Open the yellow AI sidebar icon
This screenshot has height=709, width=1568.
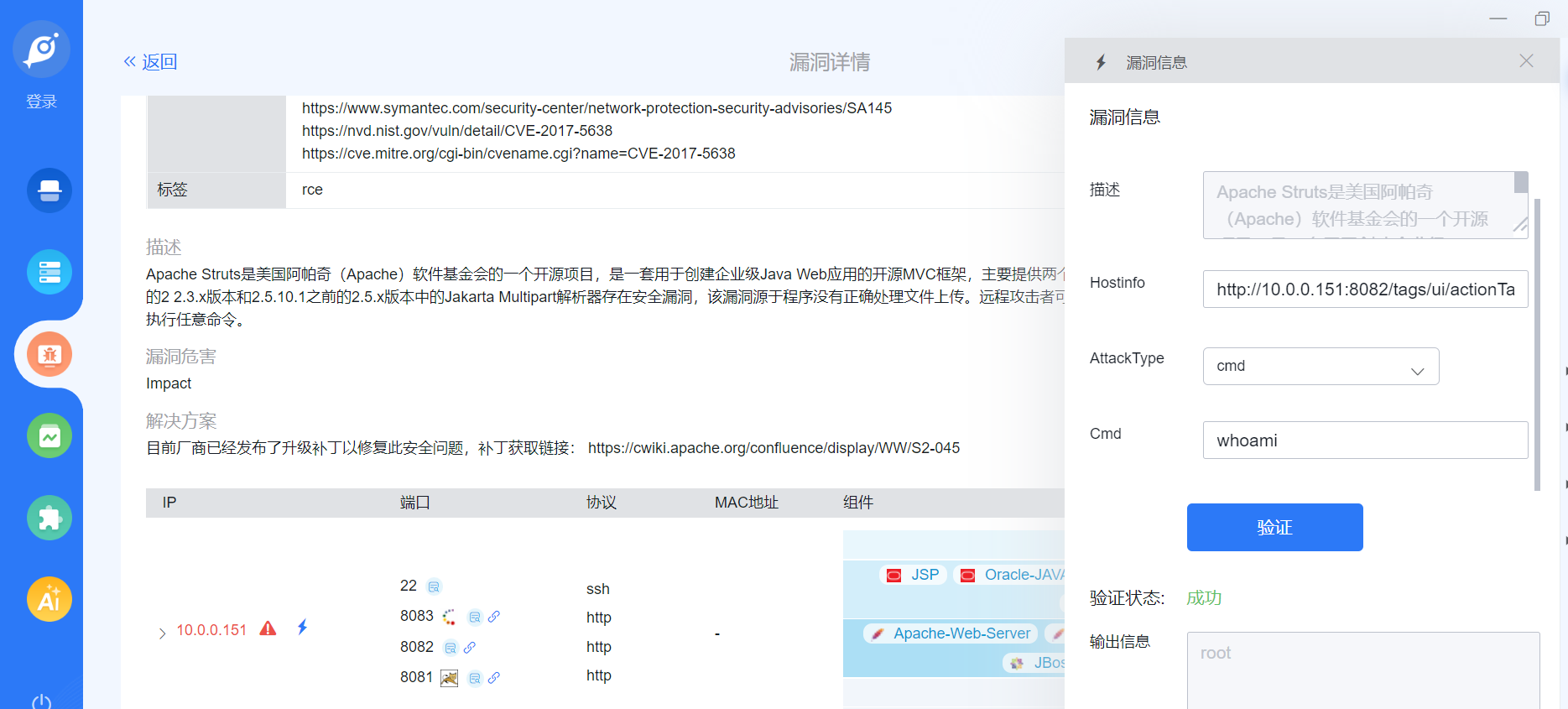coord(49,599)
